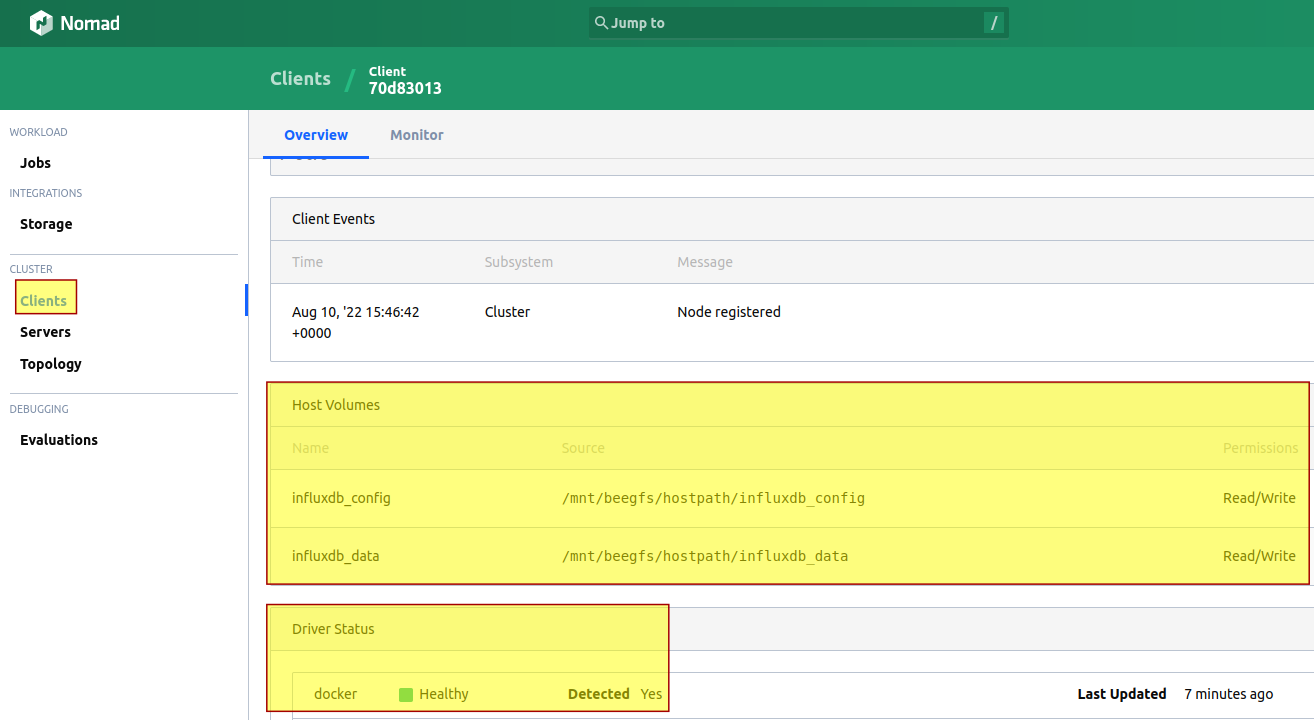Click the Healthy driver status label
Screen dimensions: 1314x720
(x=444, y=694)
